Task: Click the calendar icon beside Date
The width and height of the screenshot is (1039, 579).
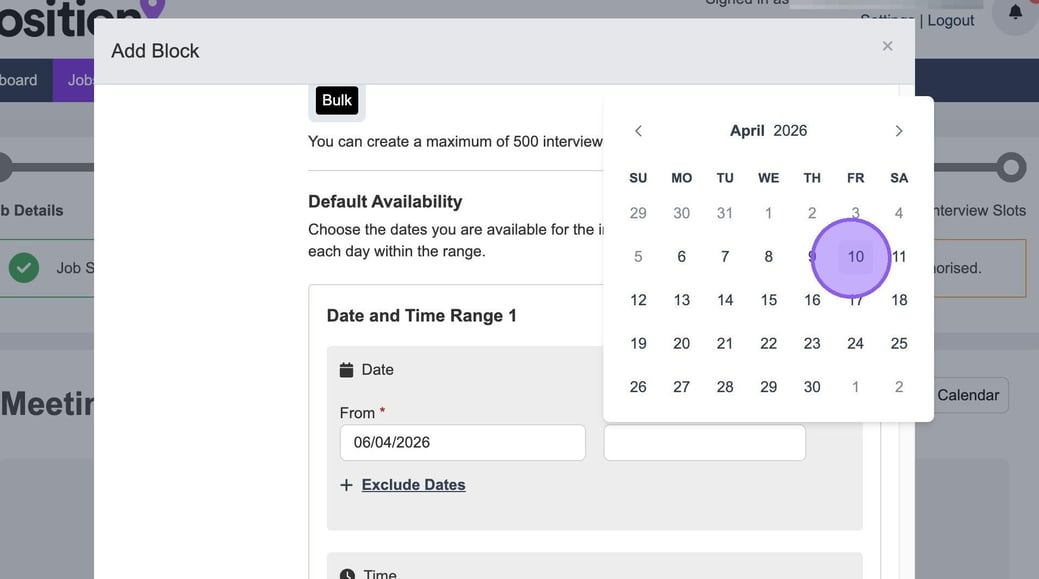Action: tap(346, 370)
